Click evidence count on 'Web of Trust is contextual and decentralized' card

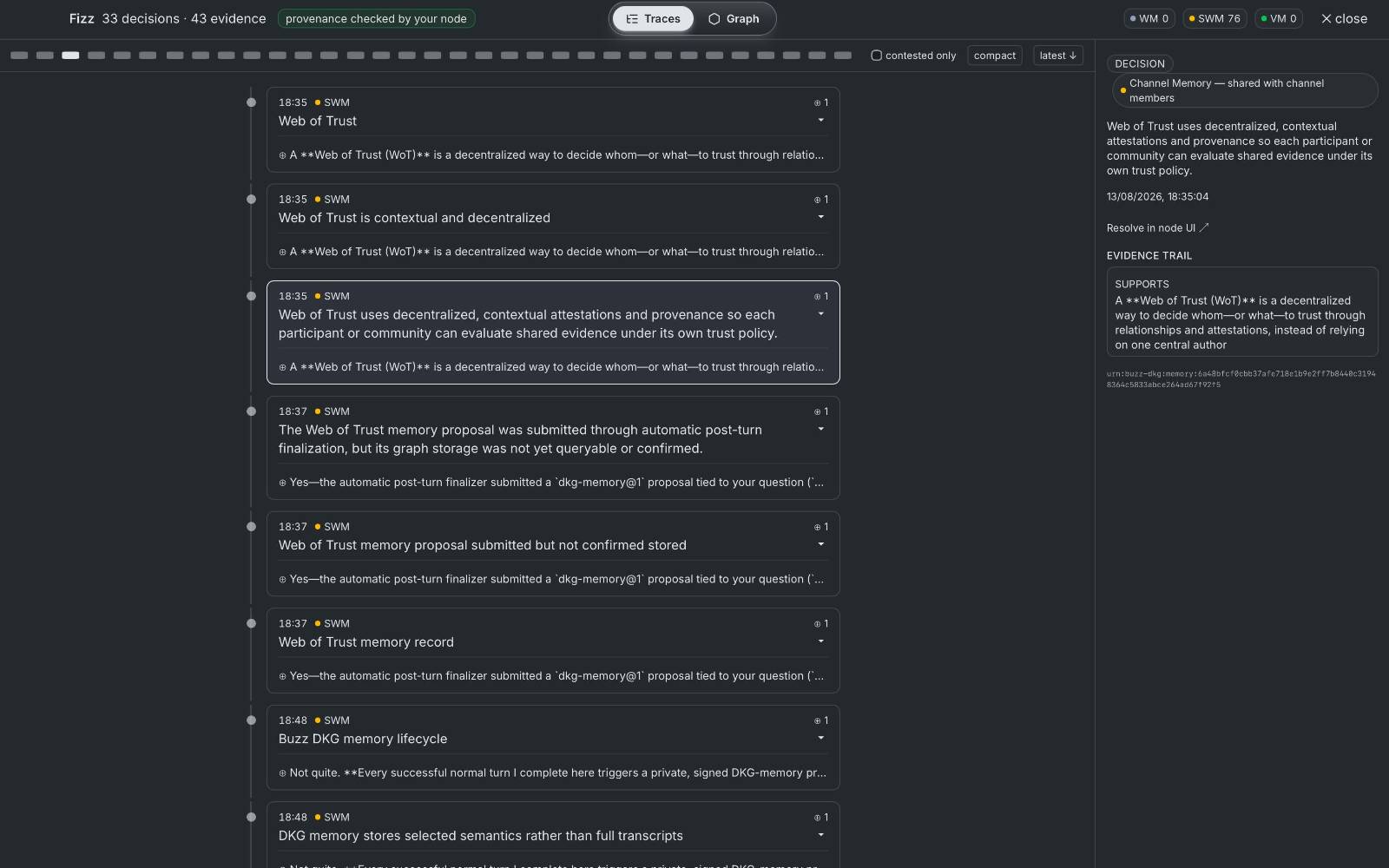point(821,200)
